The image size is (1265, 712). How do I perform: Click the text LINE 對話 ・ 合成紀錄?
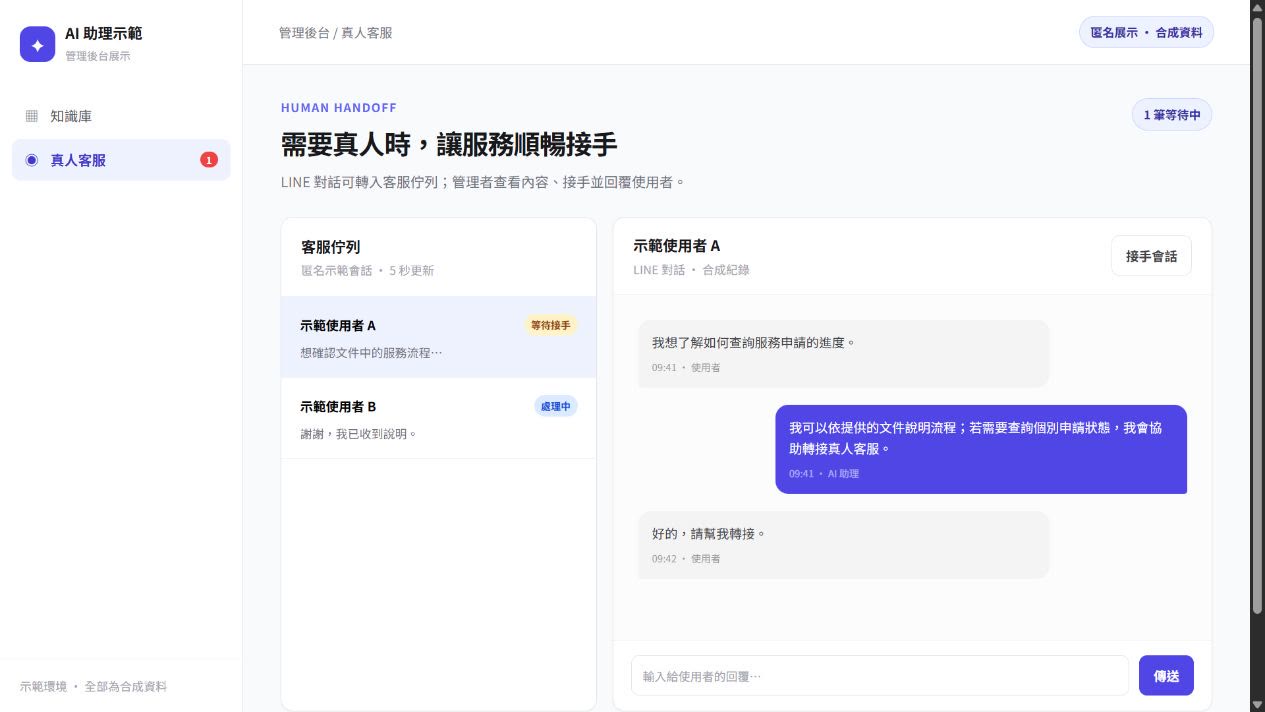pyautogui.click(x=691, y=270)
